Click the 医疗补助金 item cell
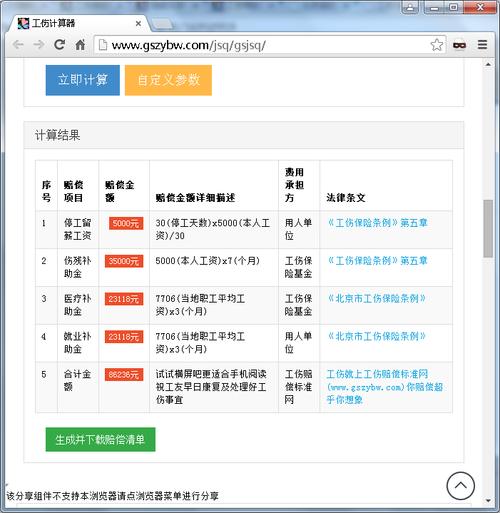Viewport: 500px width, 513px height. [x=78, y=305]
